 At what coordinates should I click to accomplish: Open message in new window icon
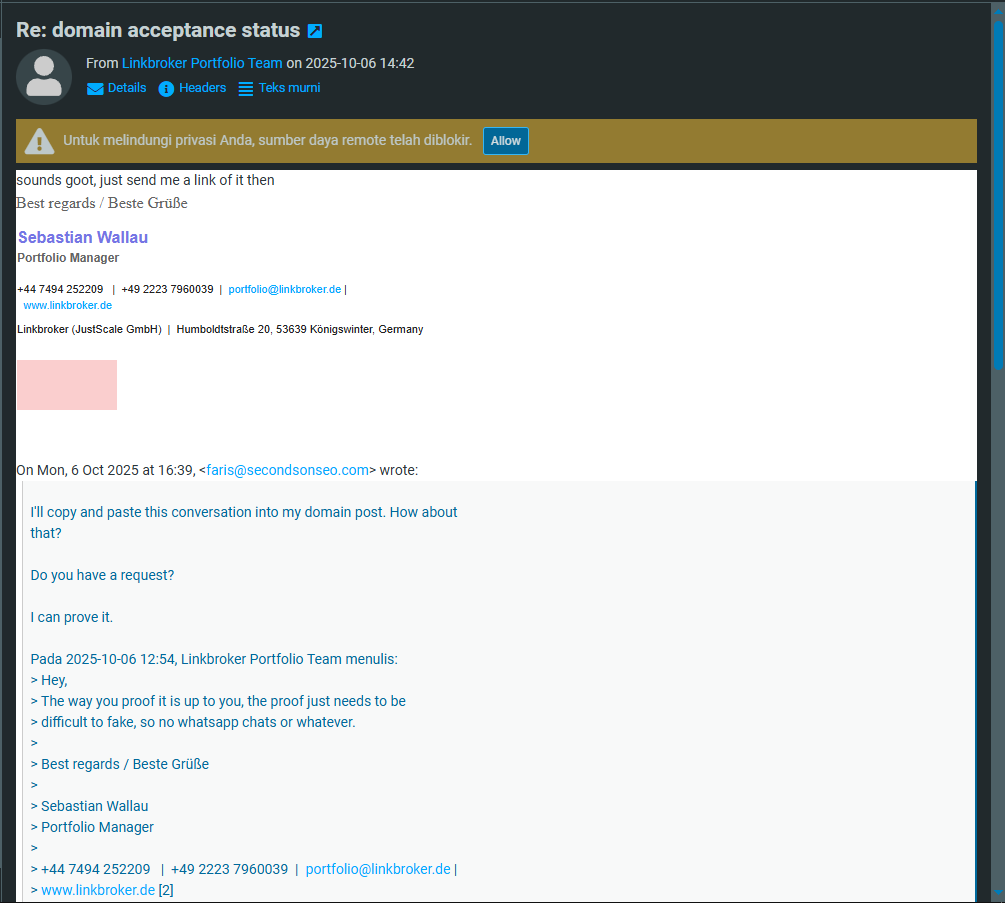[x=315, y=31]
